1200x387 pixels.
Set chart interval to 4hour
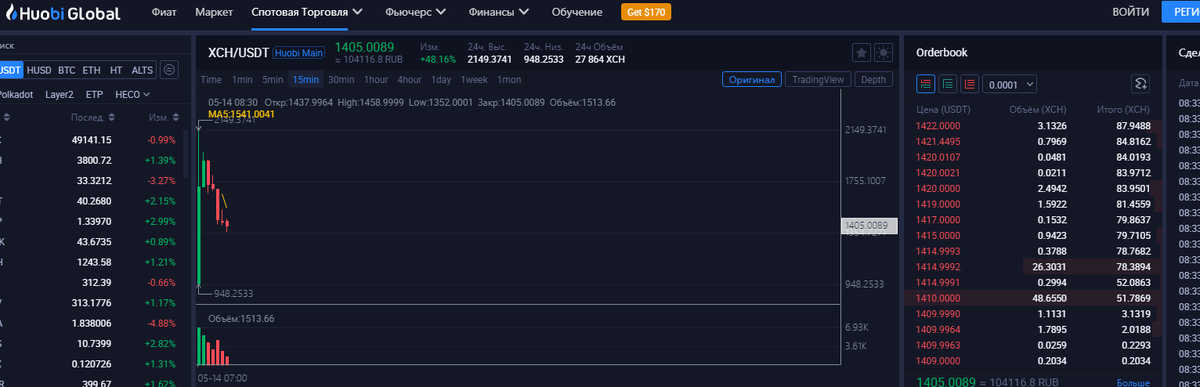[409, 79]
